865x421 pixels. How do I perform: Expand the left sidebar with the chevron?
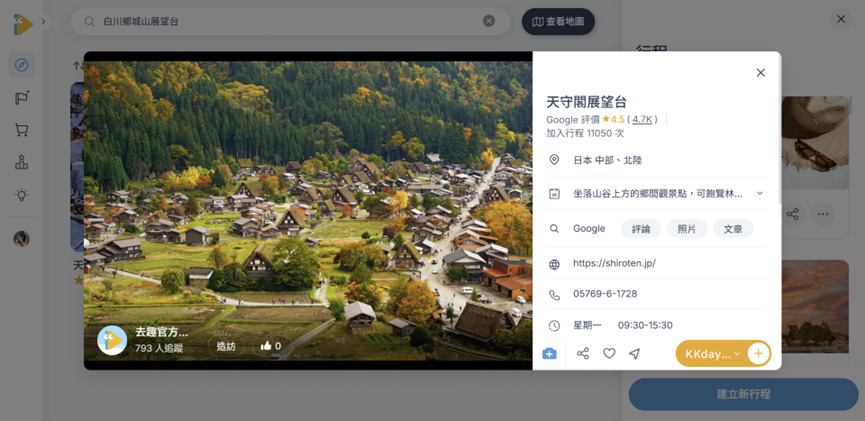(x=44, y=22)
